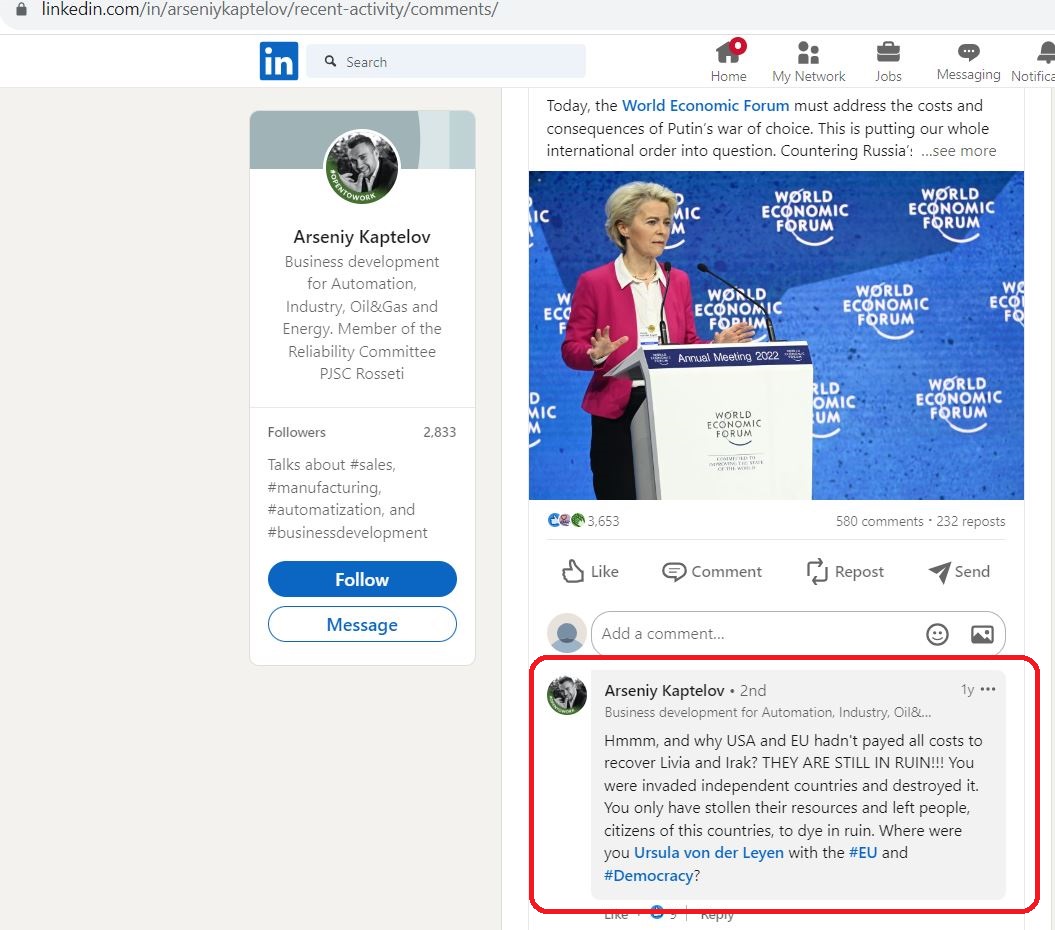Image resolution: width=1055 pixels, height=930 pixels.
Task: Click the browser address bar URL
Action: click(269, 9)
